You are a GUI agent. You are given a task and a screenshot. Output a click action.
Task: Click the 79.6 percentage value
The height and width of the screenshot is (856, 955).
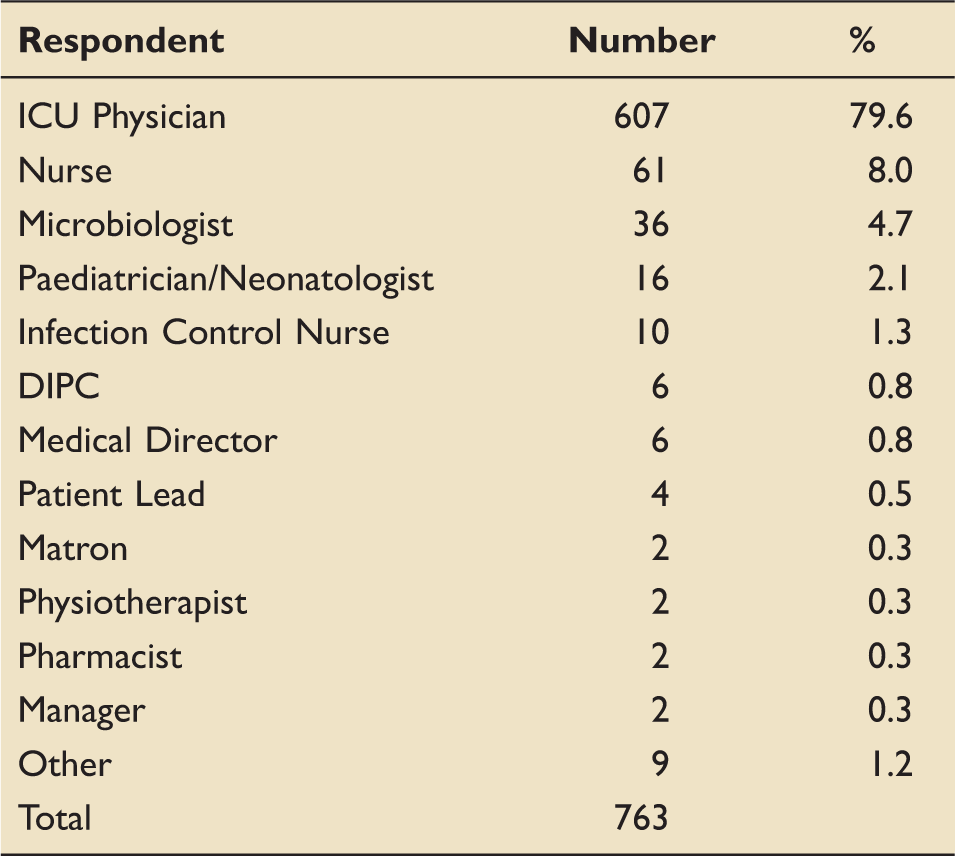881,116
